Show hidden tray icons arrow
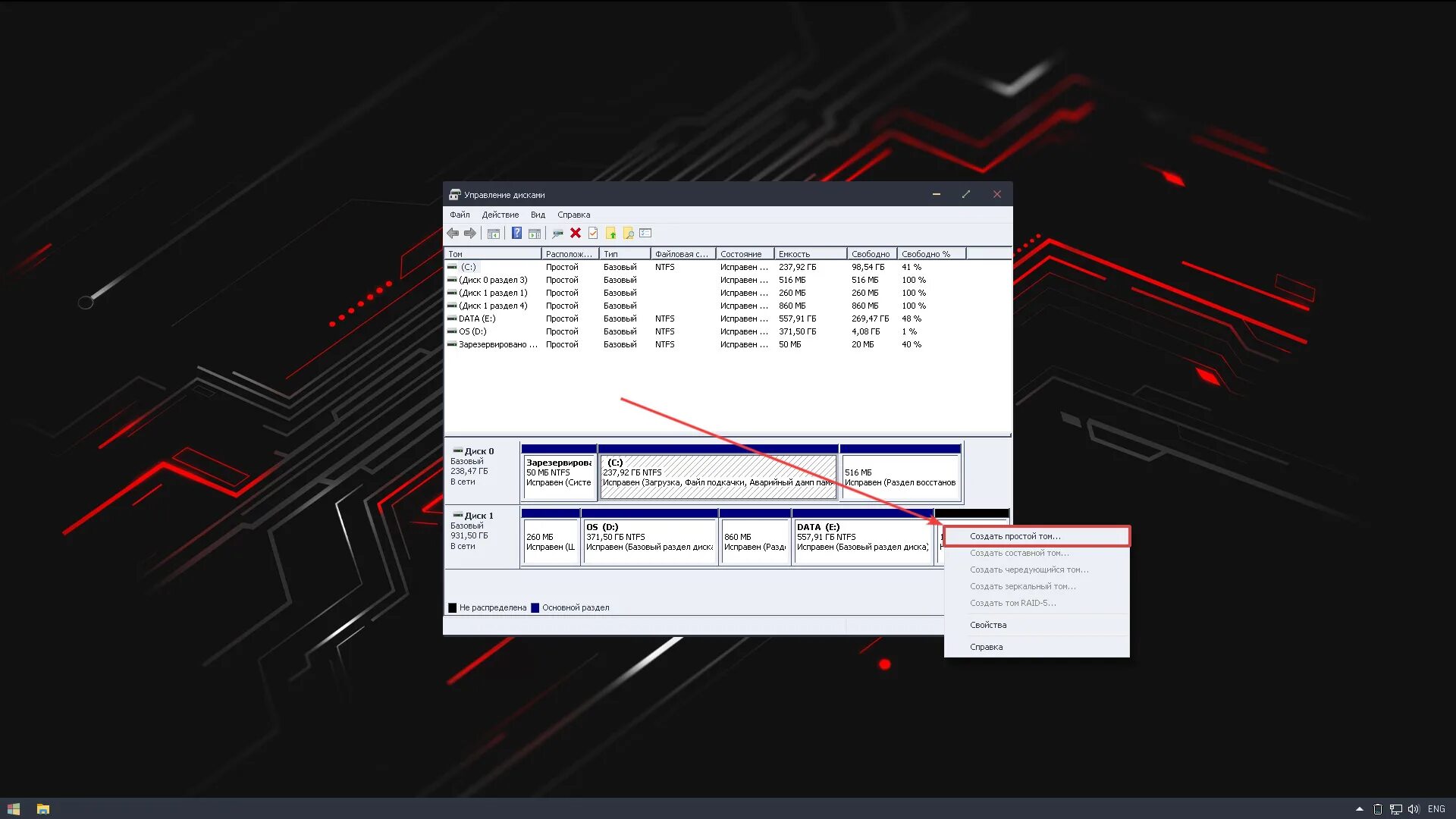Viewport: 1456px width, 819px height. [x=1359, y=809]
